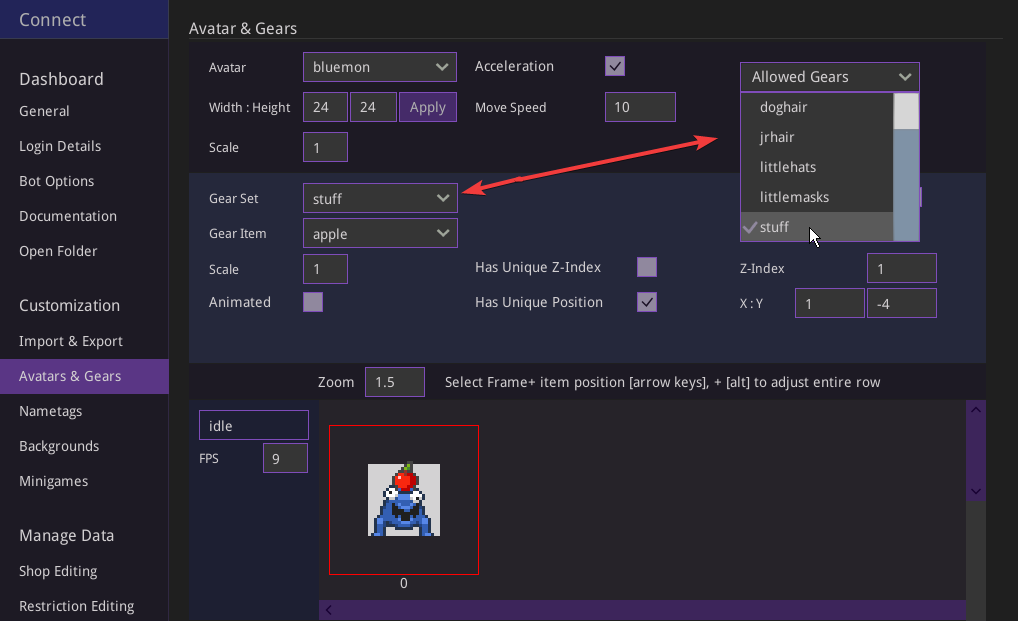The width and height of the screenshot is (1018, 621).
Task: Open the Gear Item dropdown showing apple
Action: pyautogui.click(x=380, y=233)
